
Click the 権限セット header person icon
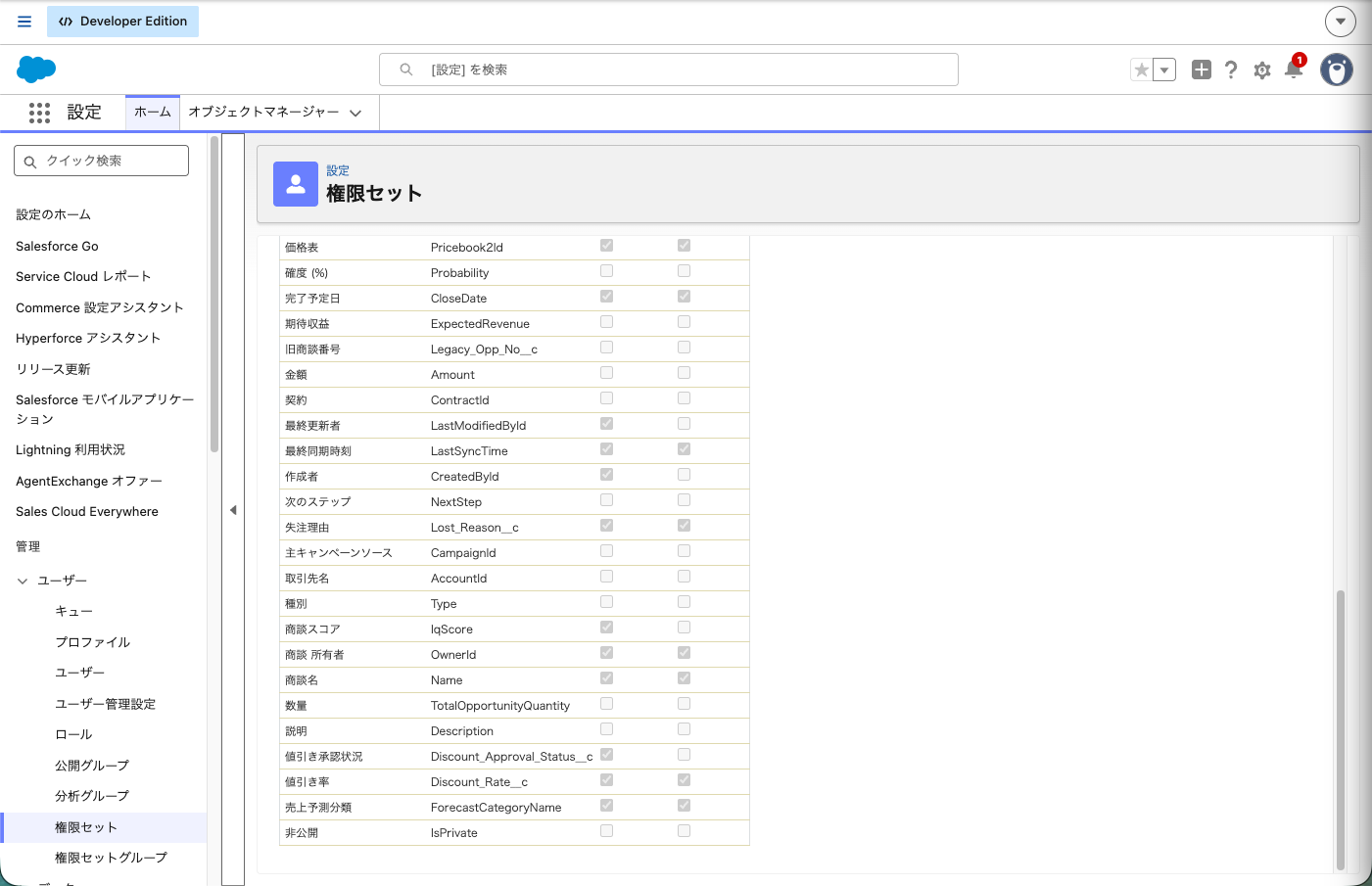coord(296,184)
